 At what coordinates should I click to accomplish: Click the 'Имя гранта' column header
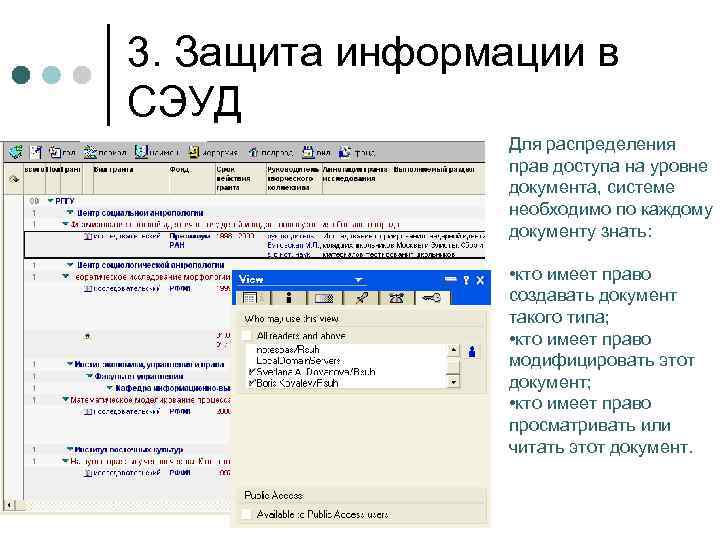[x=131, y=178]
